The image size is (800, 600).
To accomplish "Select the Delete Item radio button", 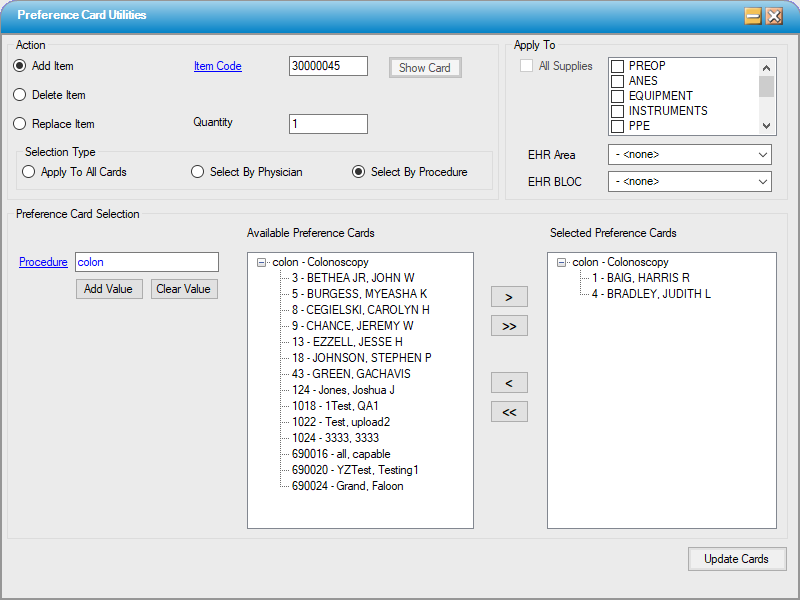I will point(20,95).
